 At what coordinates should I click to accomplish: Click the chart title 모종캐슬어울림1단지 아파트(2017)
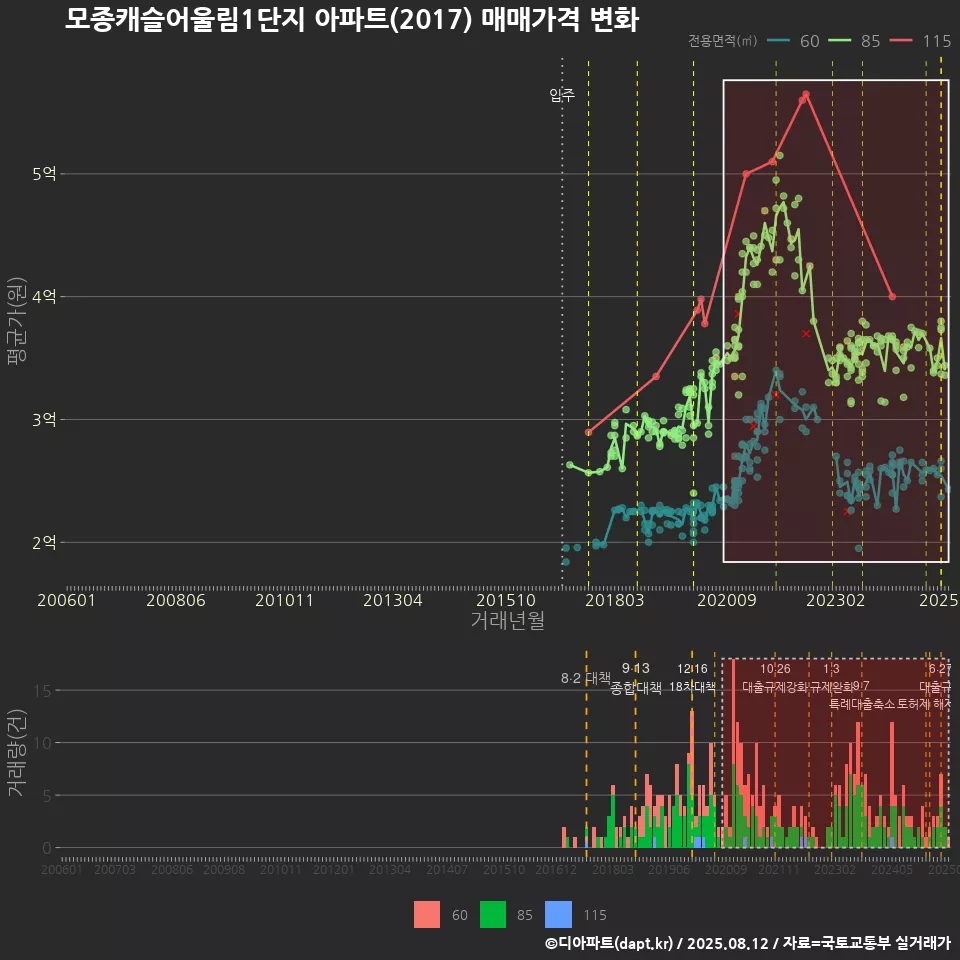(x=269, y=19)
